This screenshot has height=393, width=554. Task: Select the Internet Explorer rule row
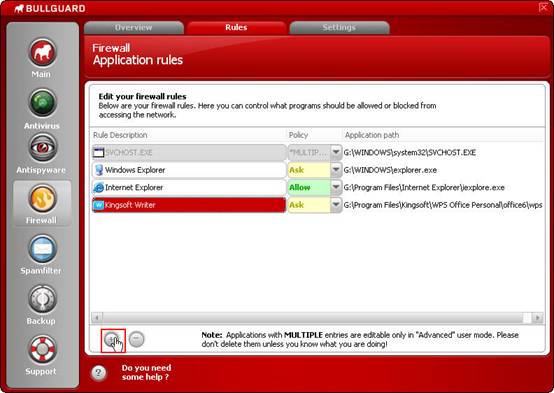point(189,187)
